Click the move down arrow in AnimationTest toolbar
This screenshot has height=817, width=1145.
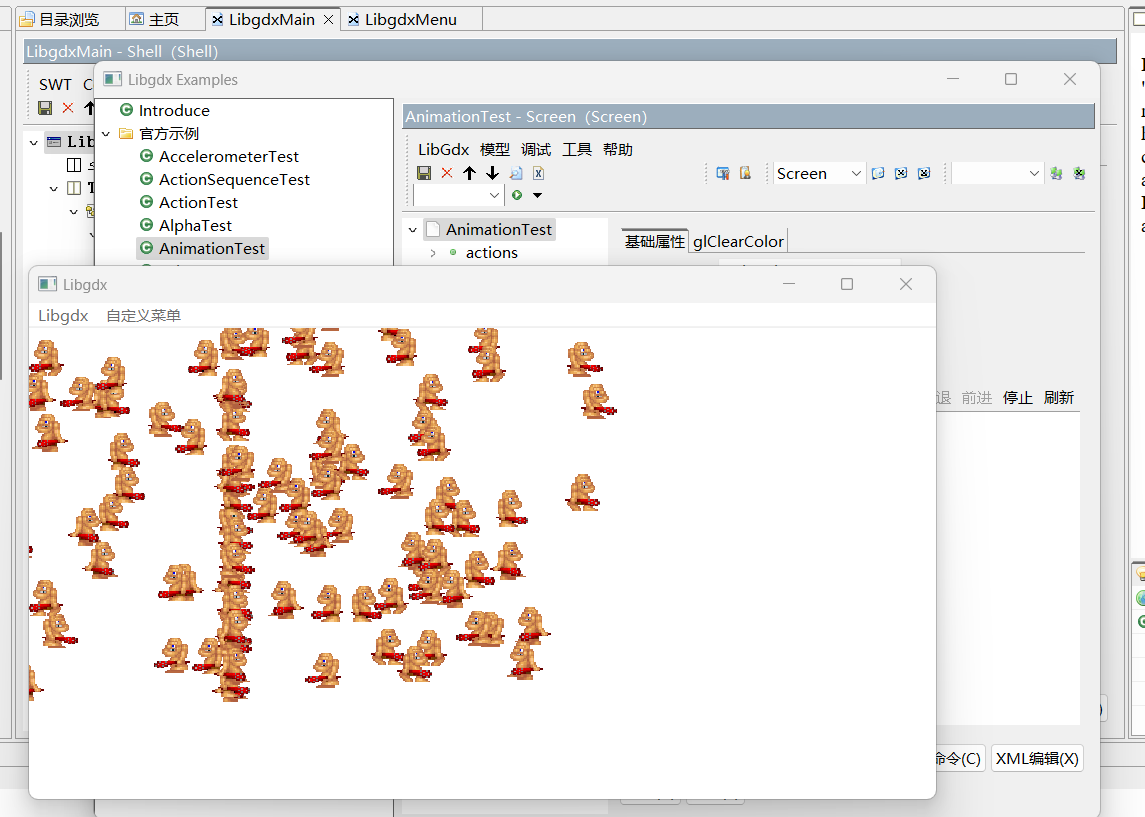tap(493, 173)
